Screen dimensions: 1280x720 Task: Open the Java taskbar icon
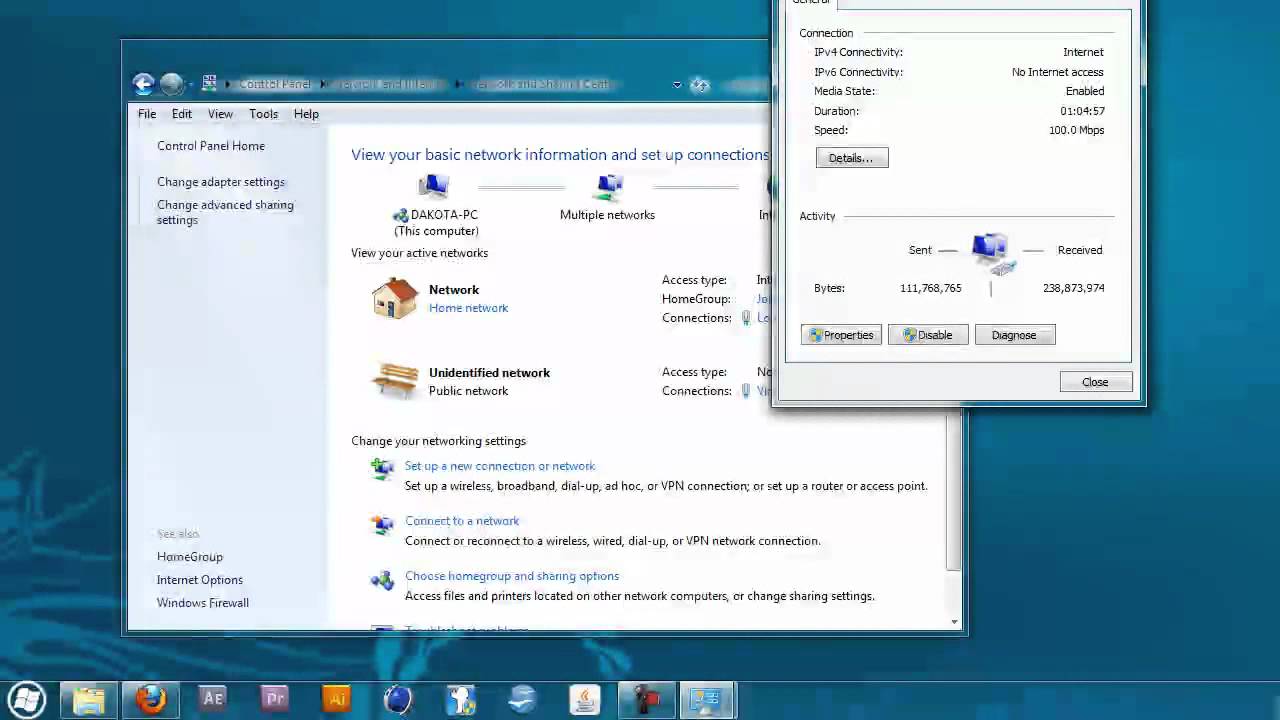585,700
